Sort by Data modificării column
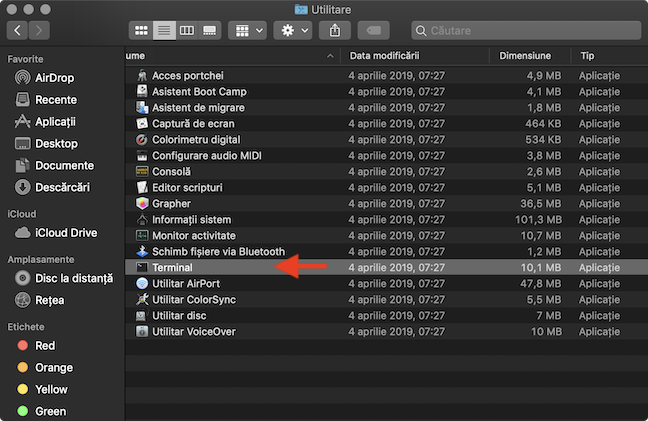Image resolution: width=648 pixels, height=421 pixels. [415, 56]
